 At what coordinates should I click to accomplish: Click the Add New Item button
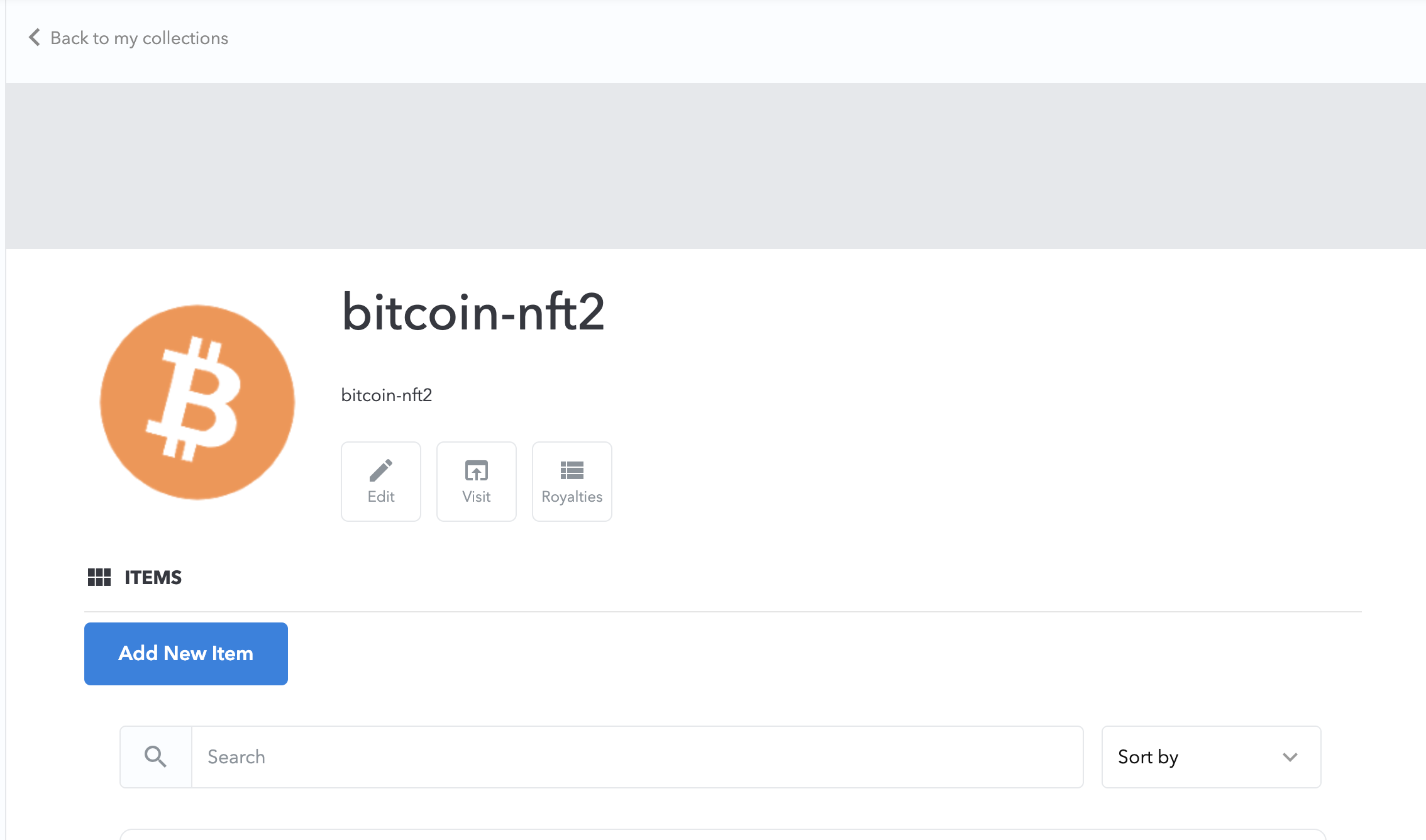(186, 654)
